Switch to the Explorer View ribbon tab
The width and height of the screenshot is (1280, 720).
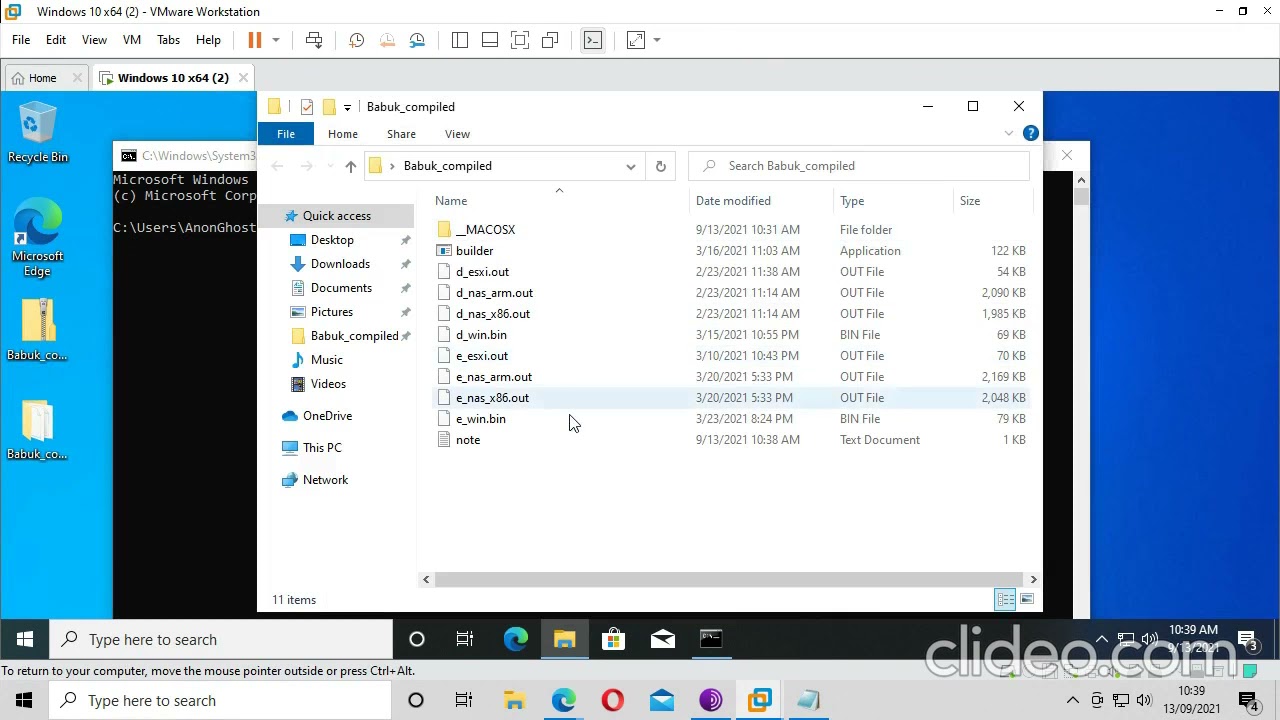457,134
